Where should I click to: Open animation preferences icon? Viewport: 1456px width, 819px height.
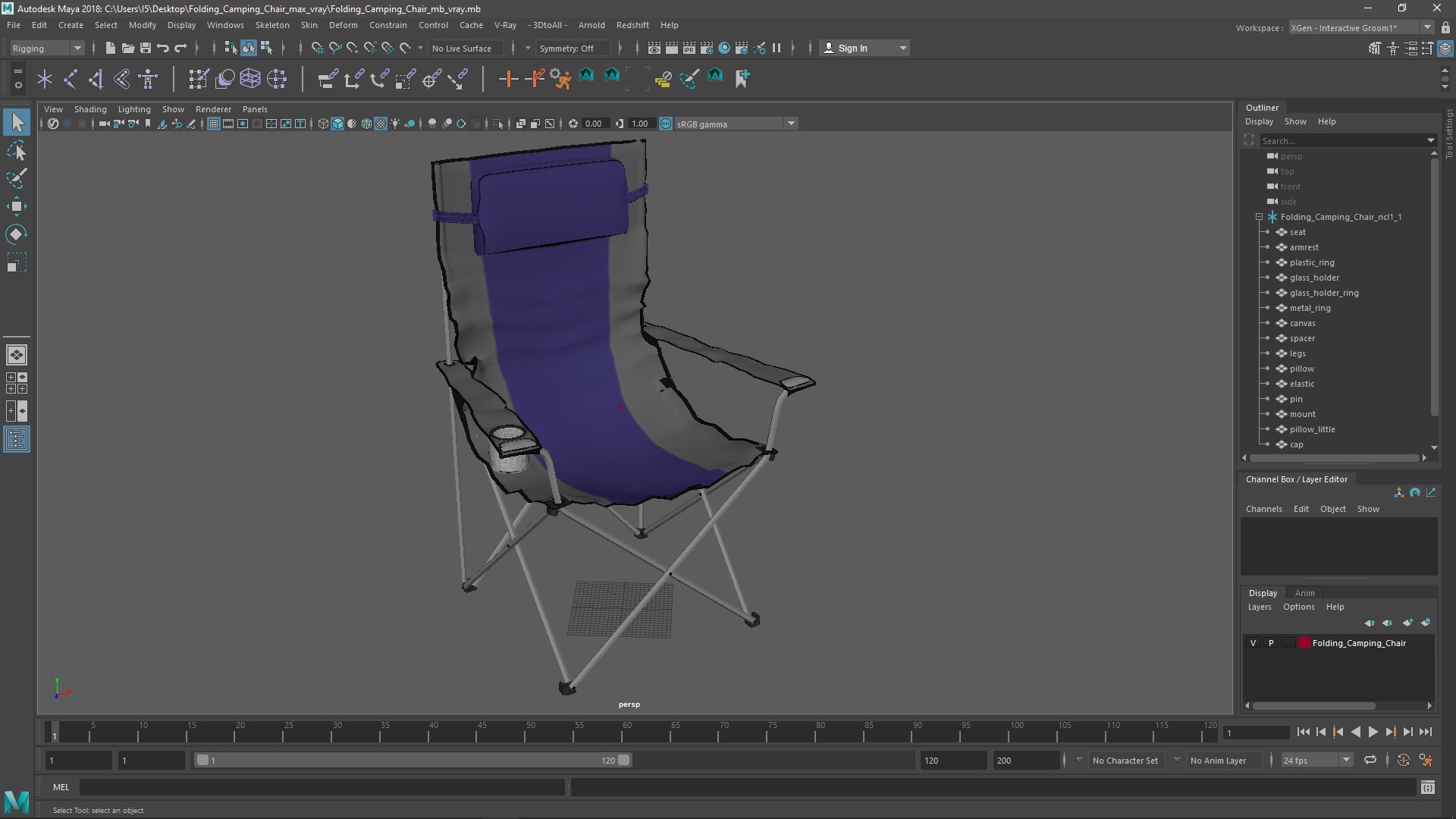[x=1426, y=760]
